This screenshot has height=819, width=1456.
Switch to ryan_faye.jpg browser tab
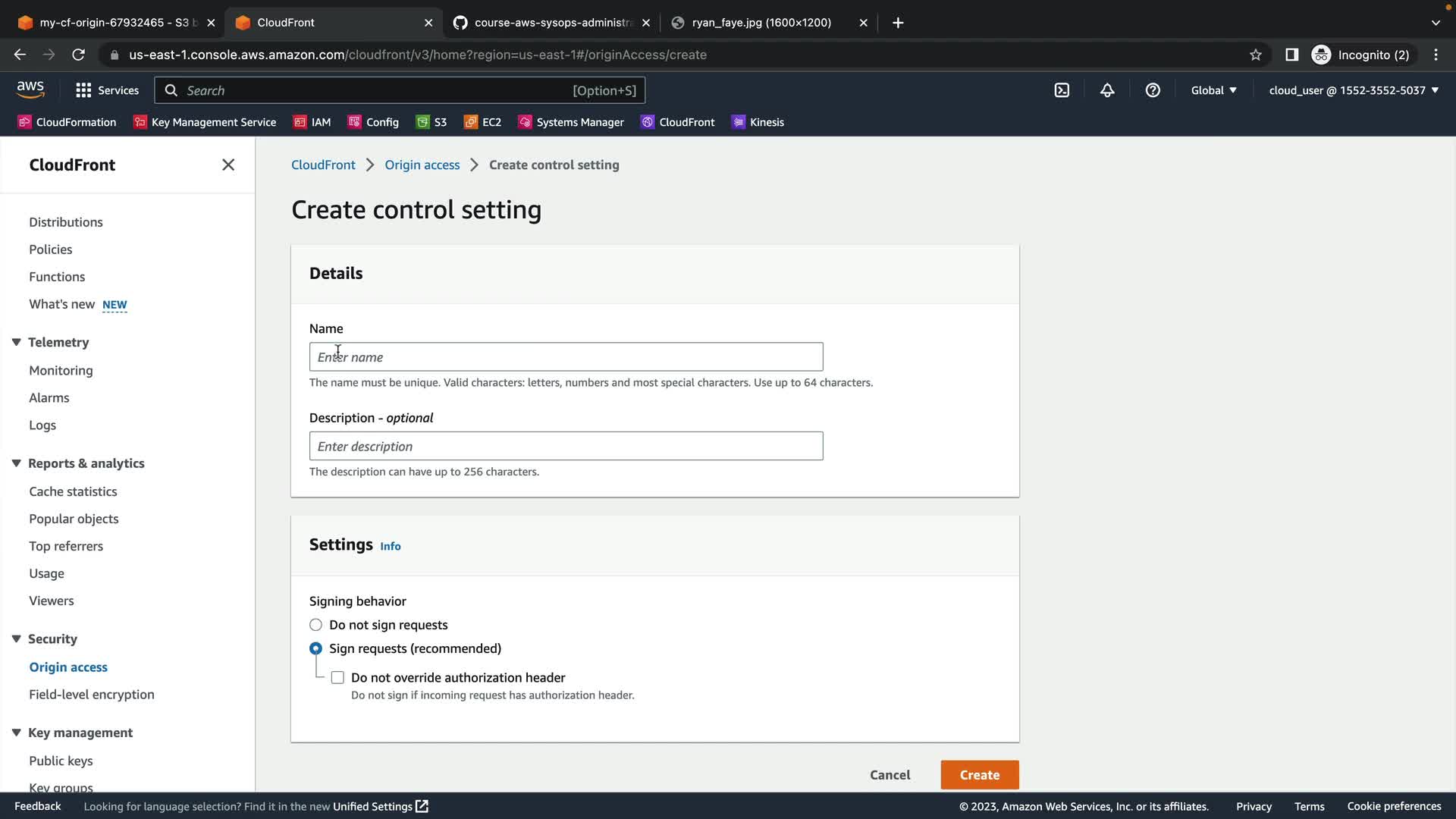[761, 23]
